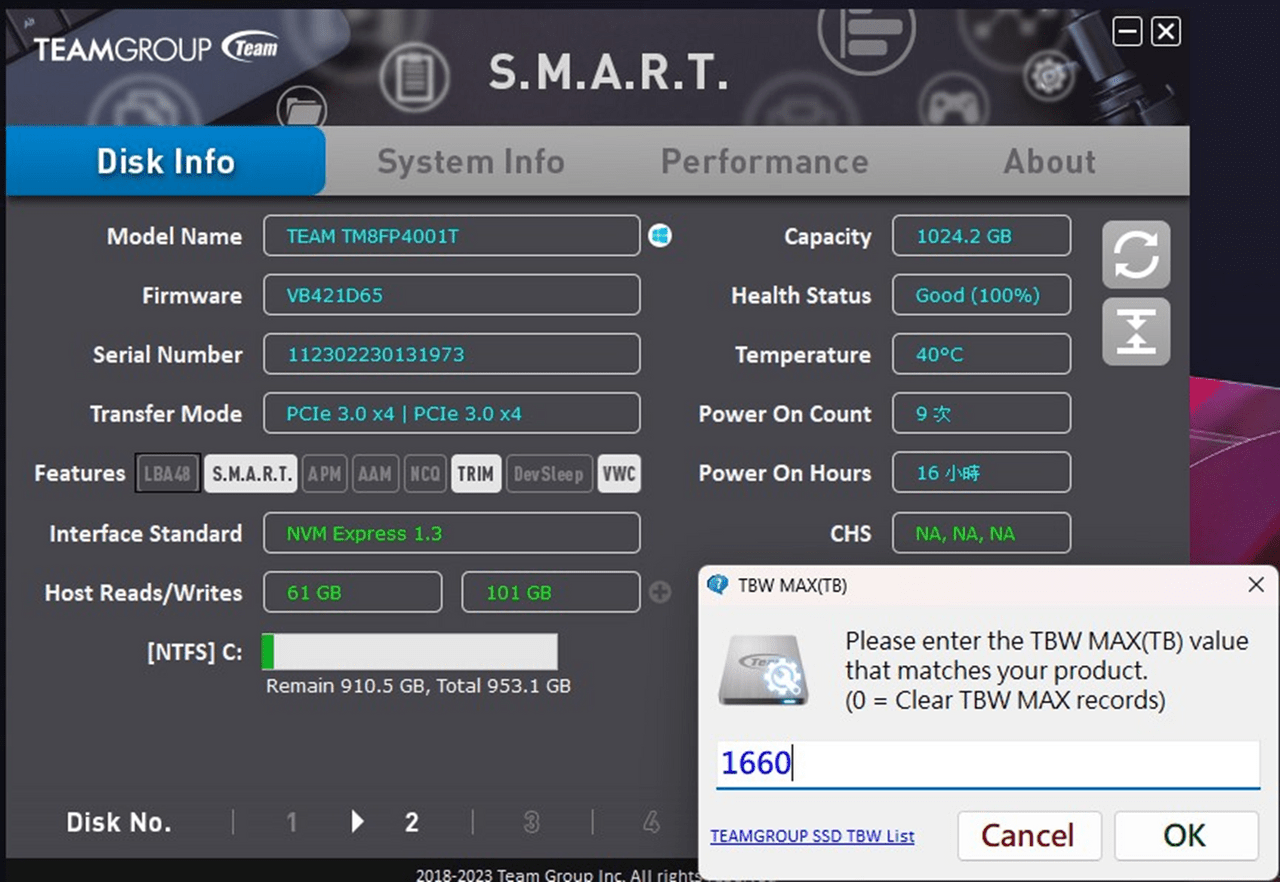The height and width of the screenshot is (882, 1280).
Task: Click the Power On Count value field
Action: coord(982,413)
